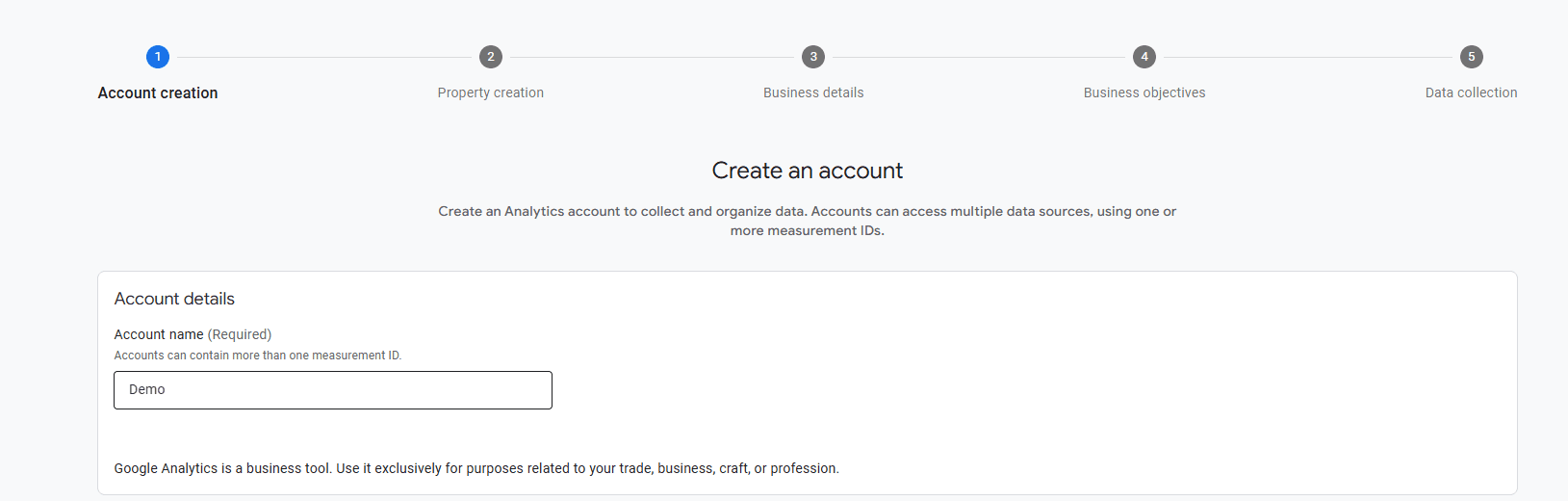This screenshot has width=1568, height=501.
Task: Select the Account creation step label
Action: tap(158, 93)
